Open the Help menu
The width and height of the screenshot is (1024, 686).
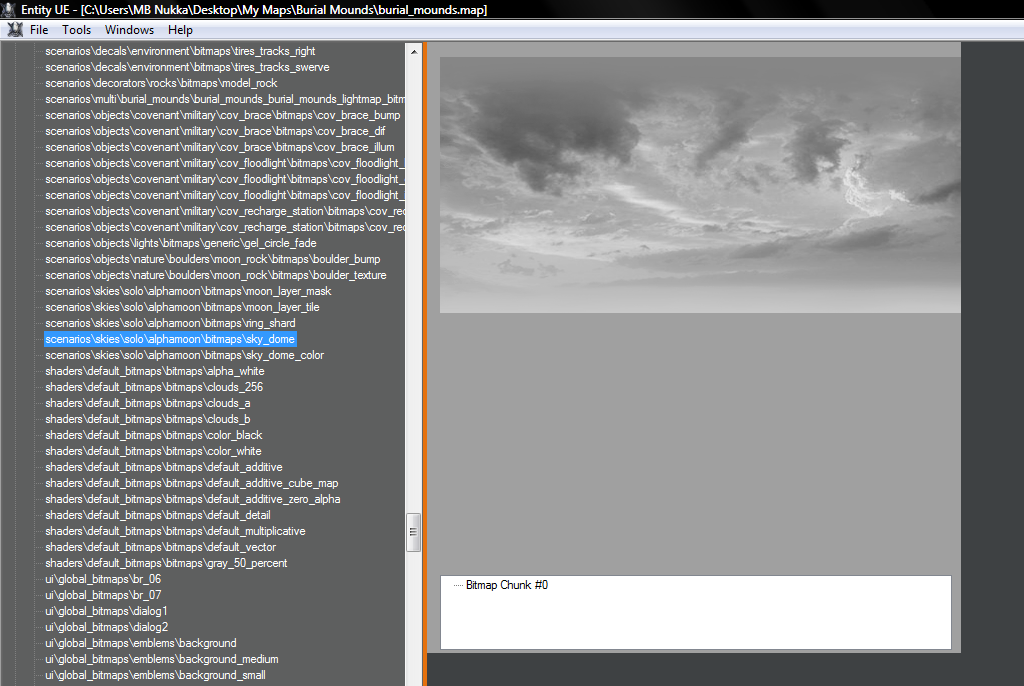[181, 30]
